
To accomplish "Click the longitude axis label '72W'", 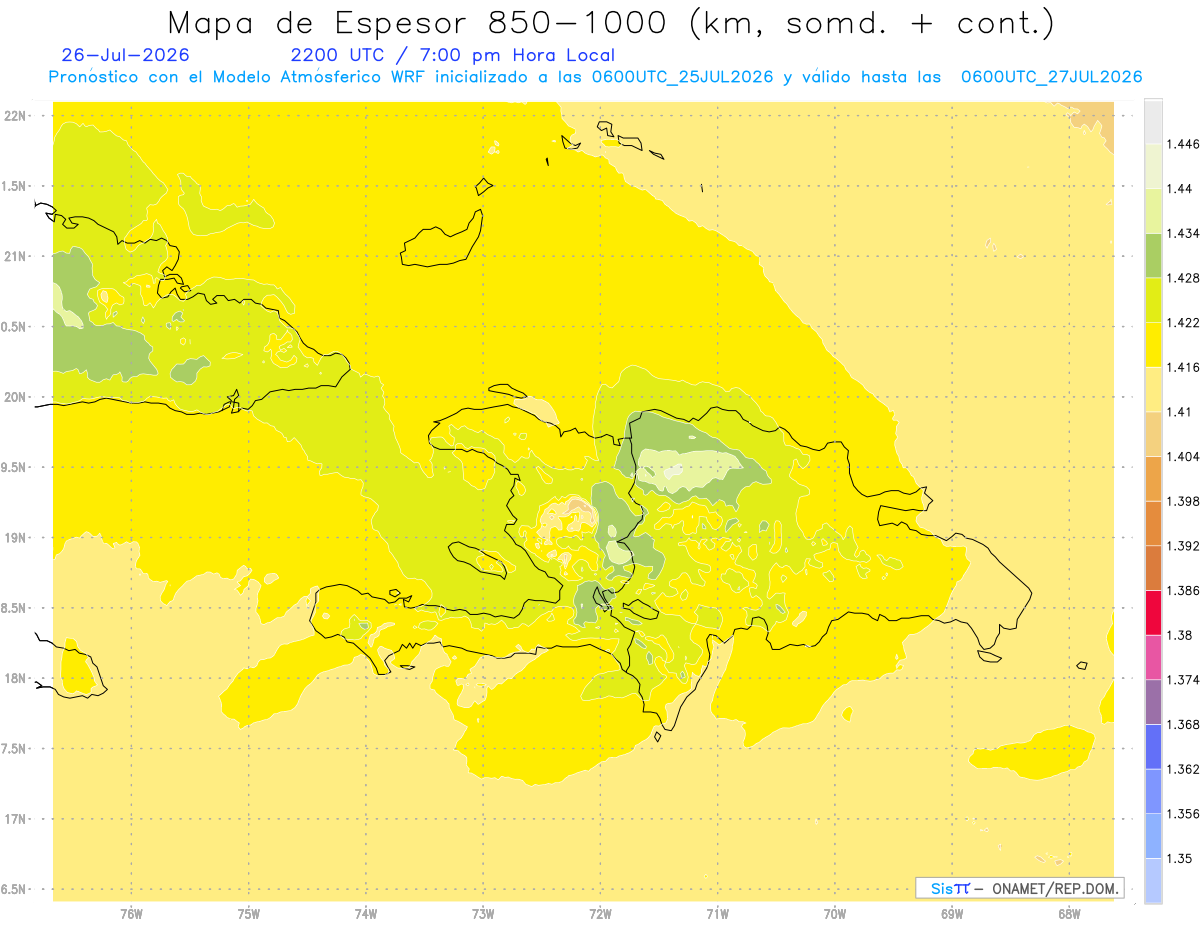I will (x=600, y=913).
